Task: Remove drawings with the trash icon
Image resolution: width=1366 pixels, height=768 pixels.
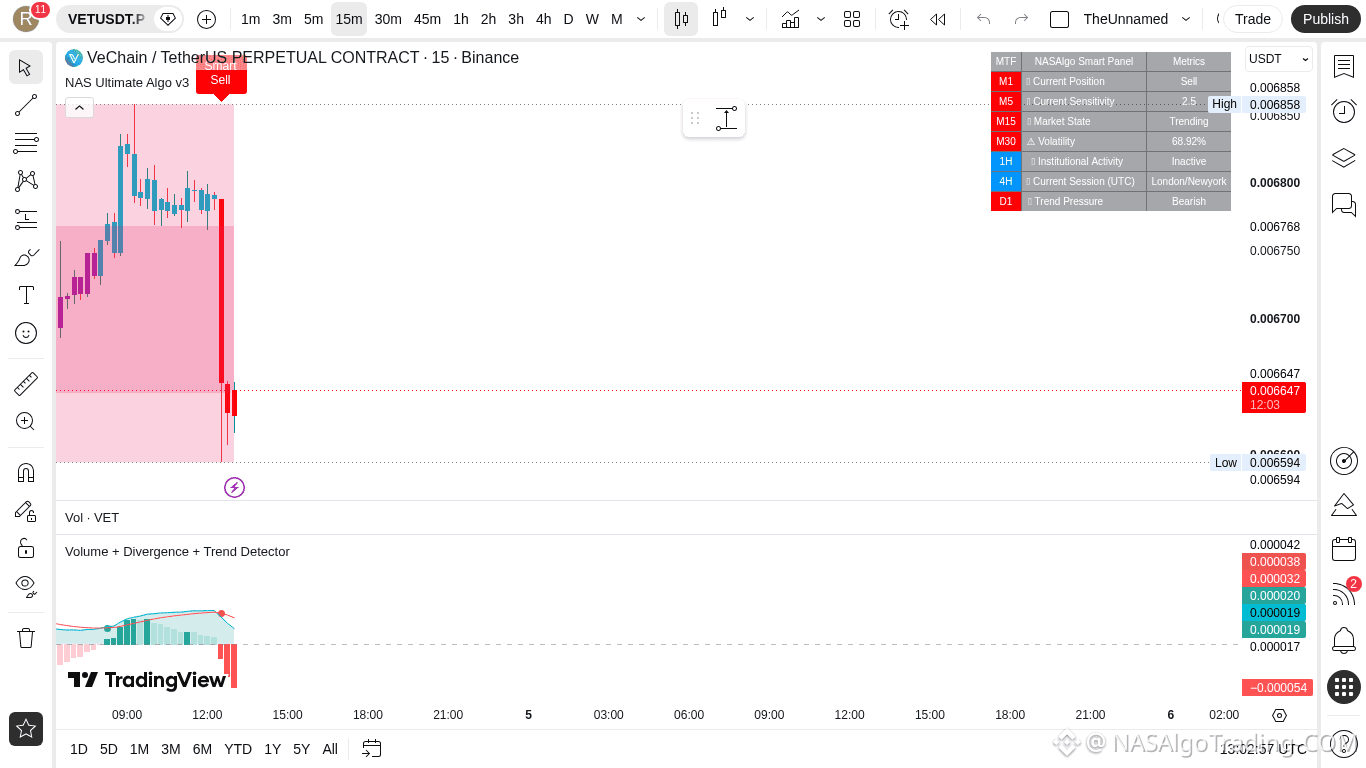Action: (x=26, y=637)
